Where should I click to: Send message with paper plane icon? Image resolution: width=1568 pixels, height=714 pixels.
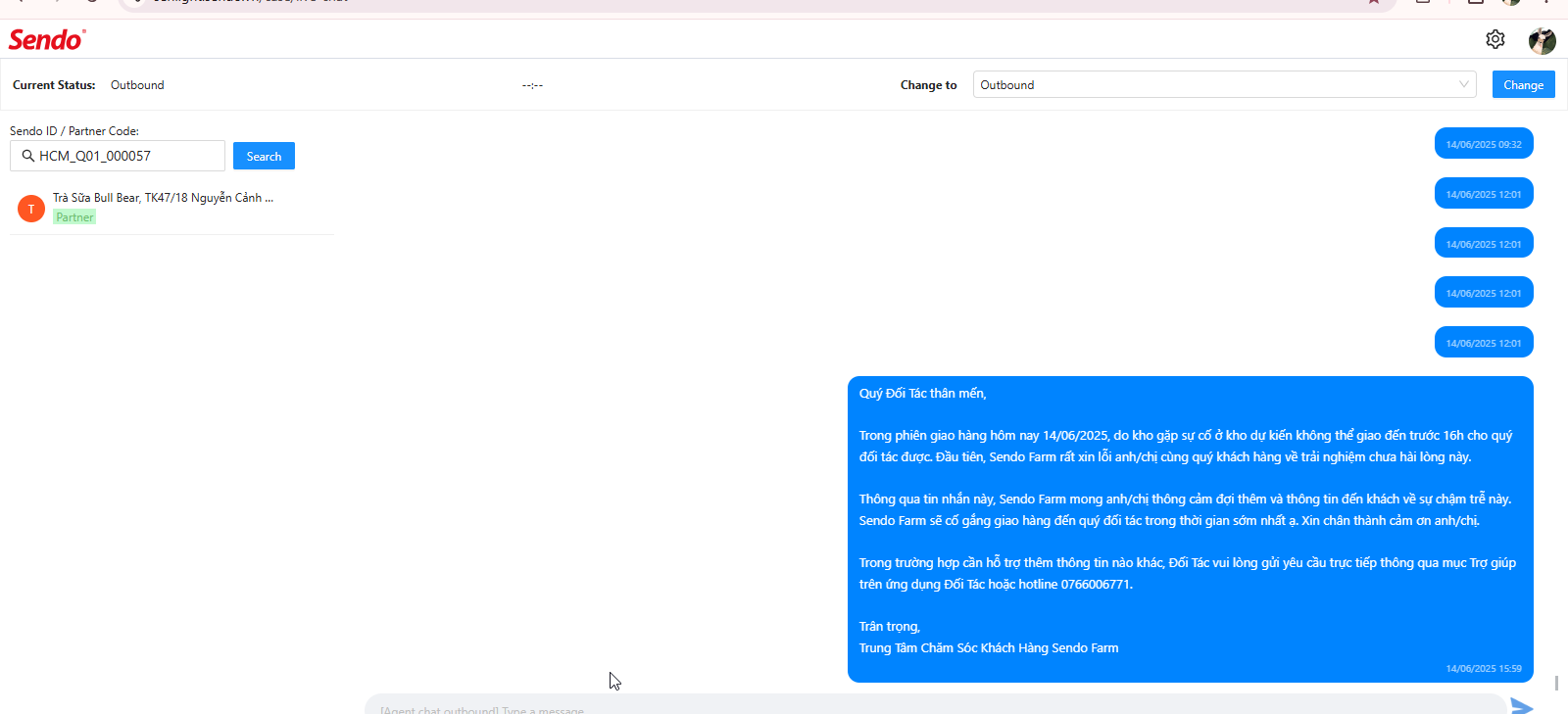tap(1522, 706)
